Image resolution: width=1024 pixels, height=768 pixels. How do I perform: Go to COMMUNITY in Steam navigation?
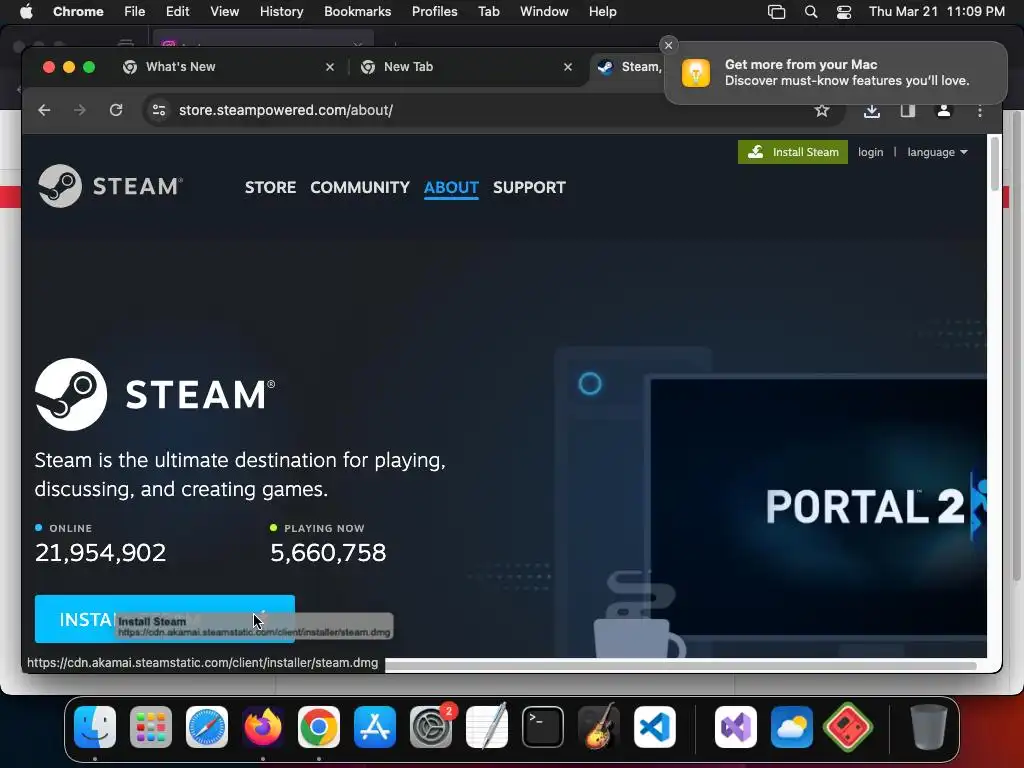[x=360, y=187]
